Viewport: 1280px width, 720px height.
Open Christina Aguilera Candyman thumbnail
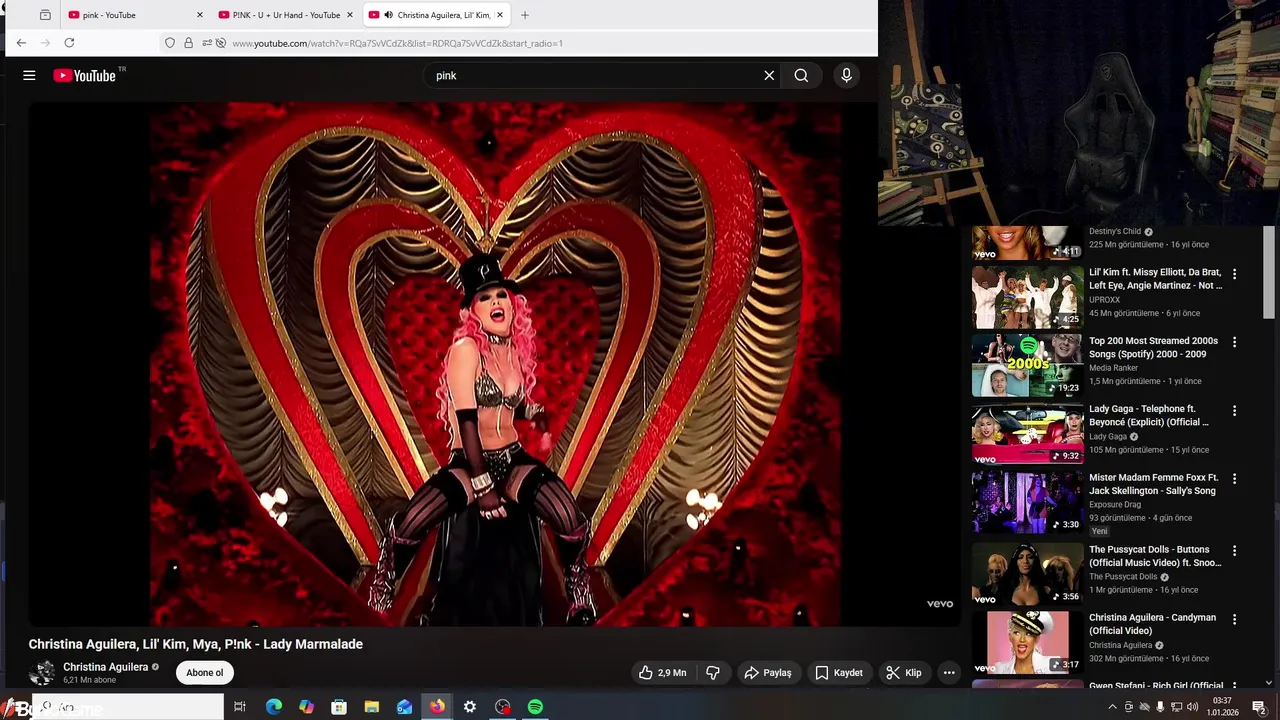[1027, 642]
